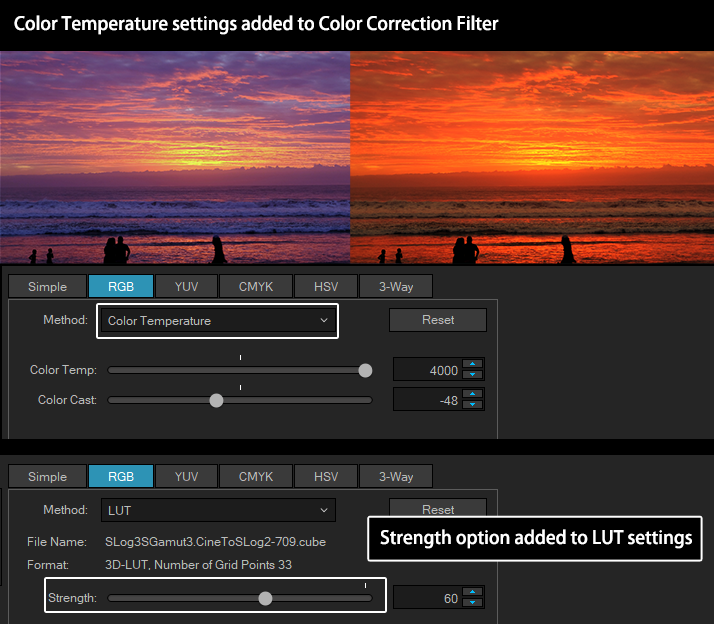The width and height of the screenshot is (714, 624).
Task: Click the orange color-corrected sunset preview image
Action: (532, 158)
